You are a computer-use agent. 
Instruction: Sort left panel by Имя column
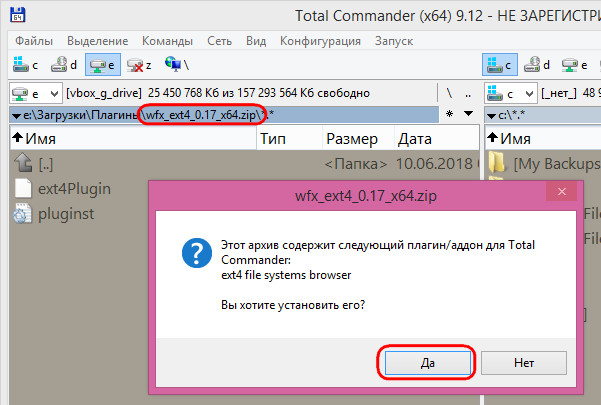tap(133, 138)
